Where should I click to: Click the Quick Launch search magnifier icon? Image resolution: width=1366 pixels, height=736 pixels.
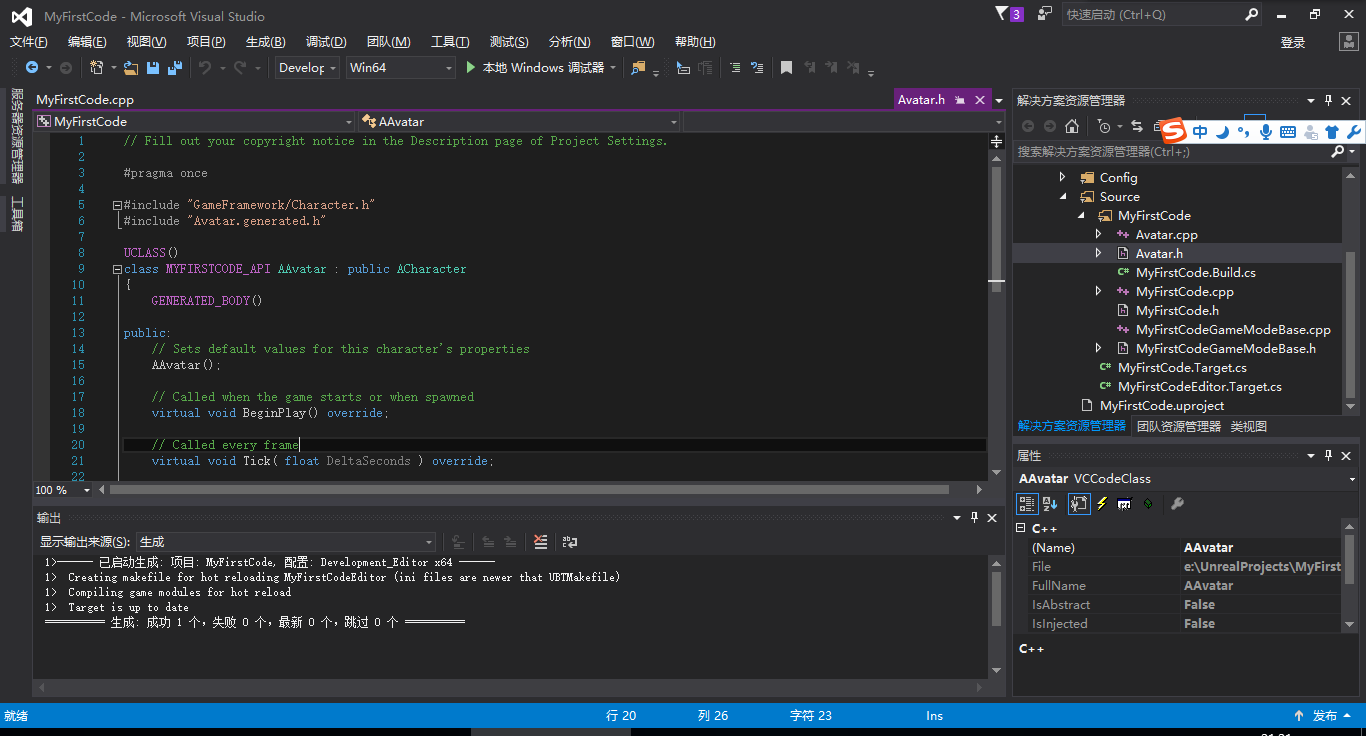[x=1251, y=14]
